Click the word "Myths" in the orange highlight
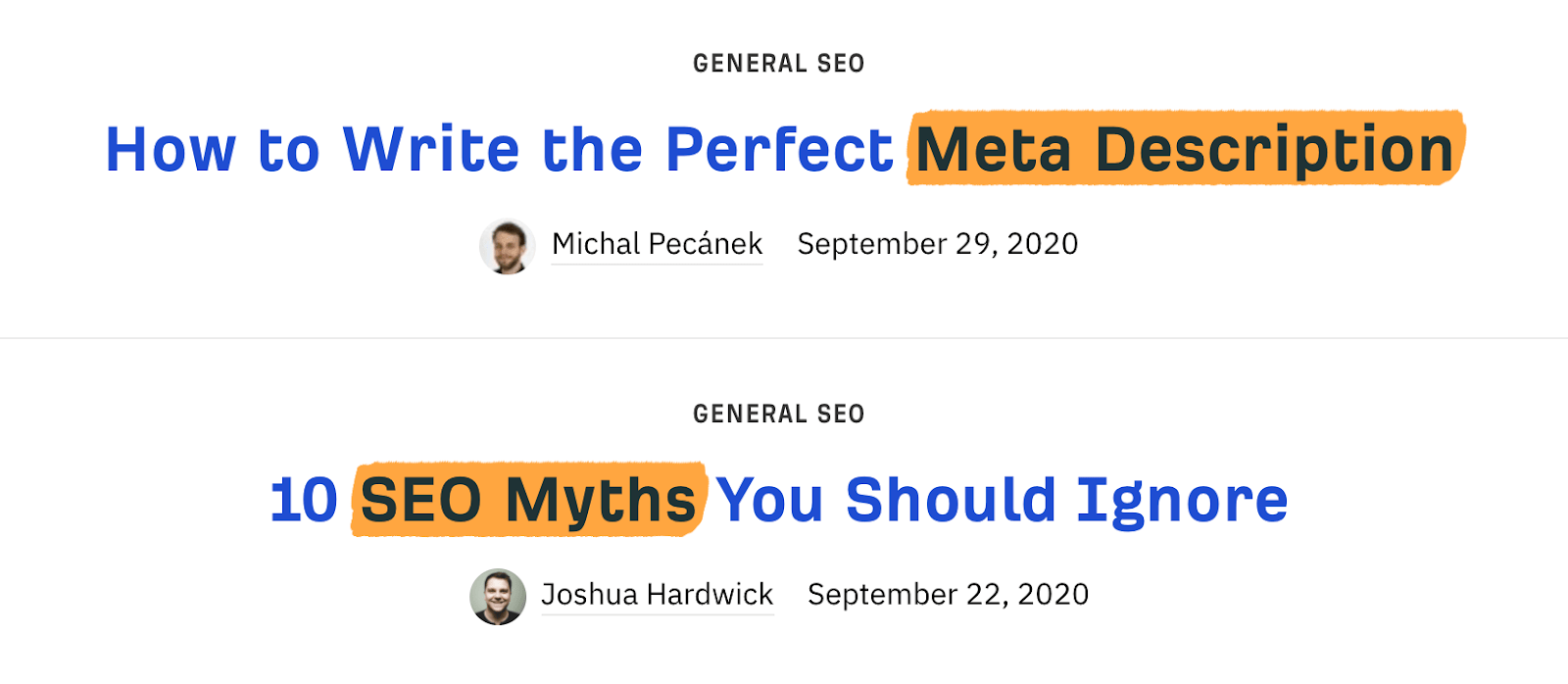Image resolution: width=1568 pixels, height=684 pixels. [600, 500]
